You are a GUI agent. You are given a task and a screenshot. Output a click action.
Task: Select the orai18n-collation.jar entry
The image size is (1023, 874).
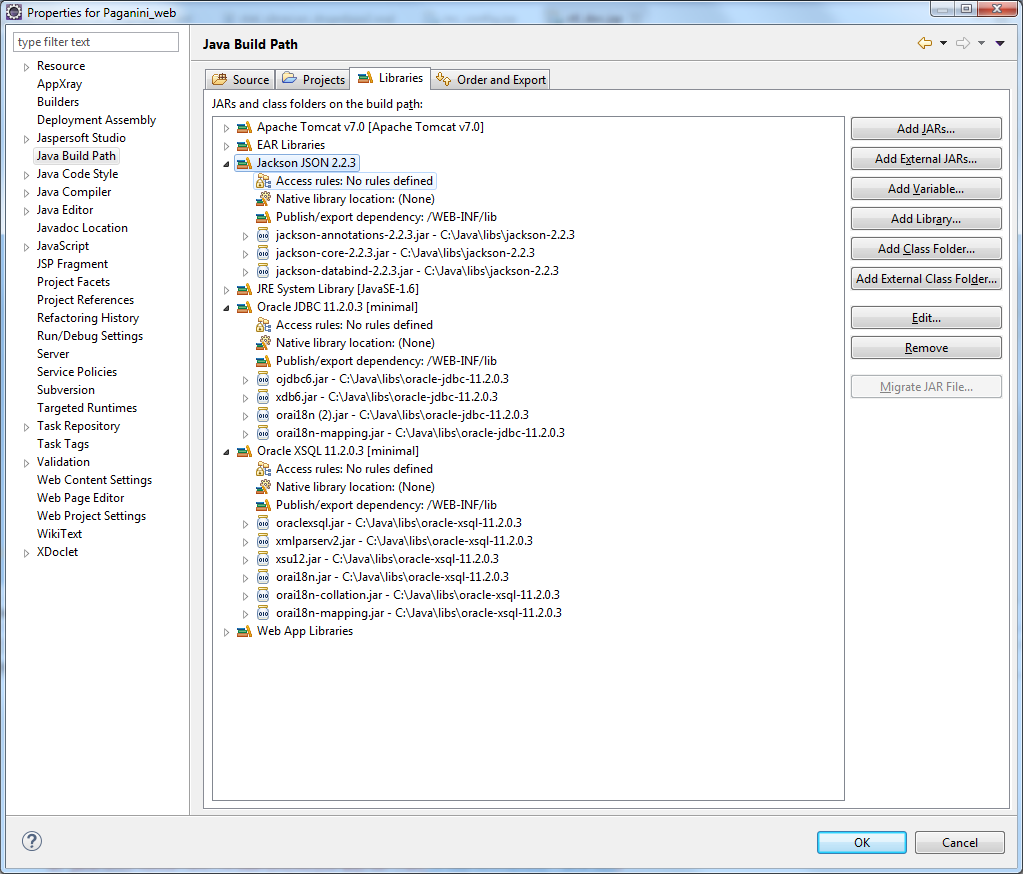pyautogui.click(x=418, y=595)
